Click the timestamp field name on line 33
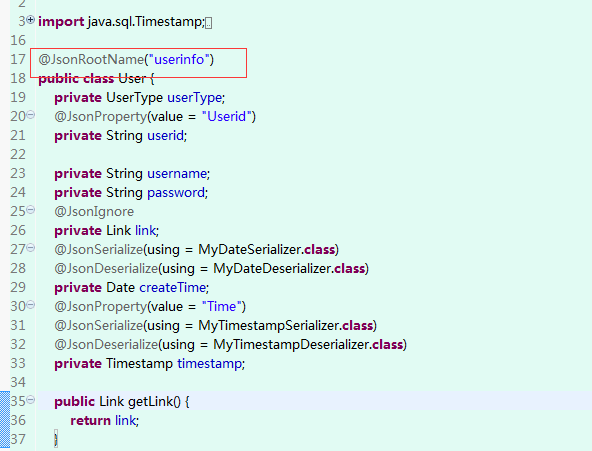592x451 pixels. point(210,363)
